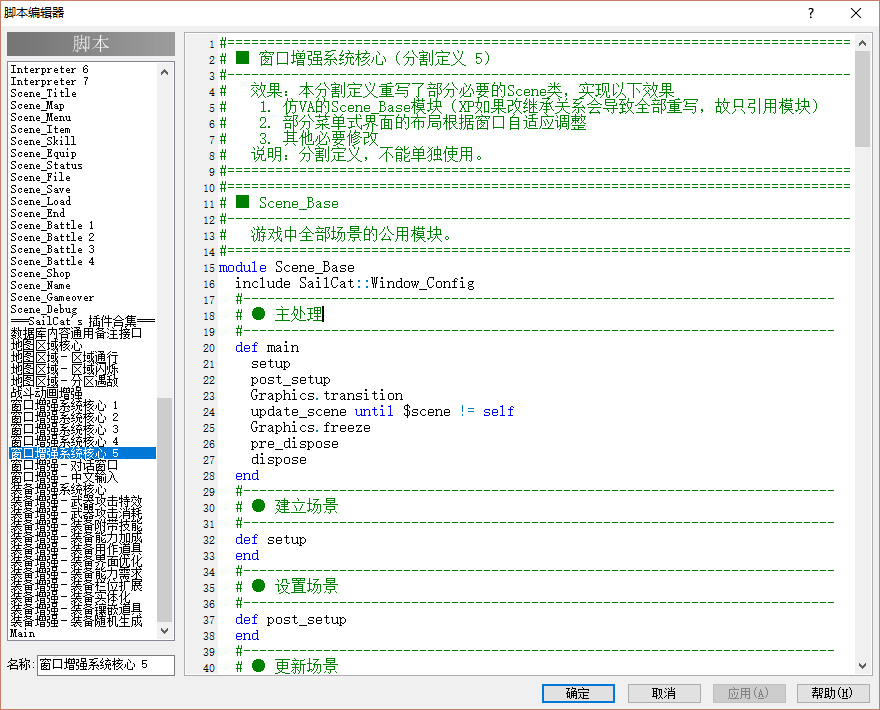Select Scene_Equip in the list
The image size is (880, 710).
(x=44, y=153)
